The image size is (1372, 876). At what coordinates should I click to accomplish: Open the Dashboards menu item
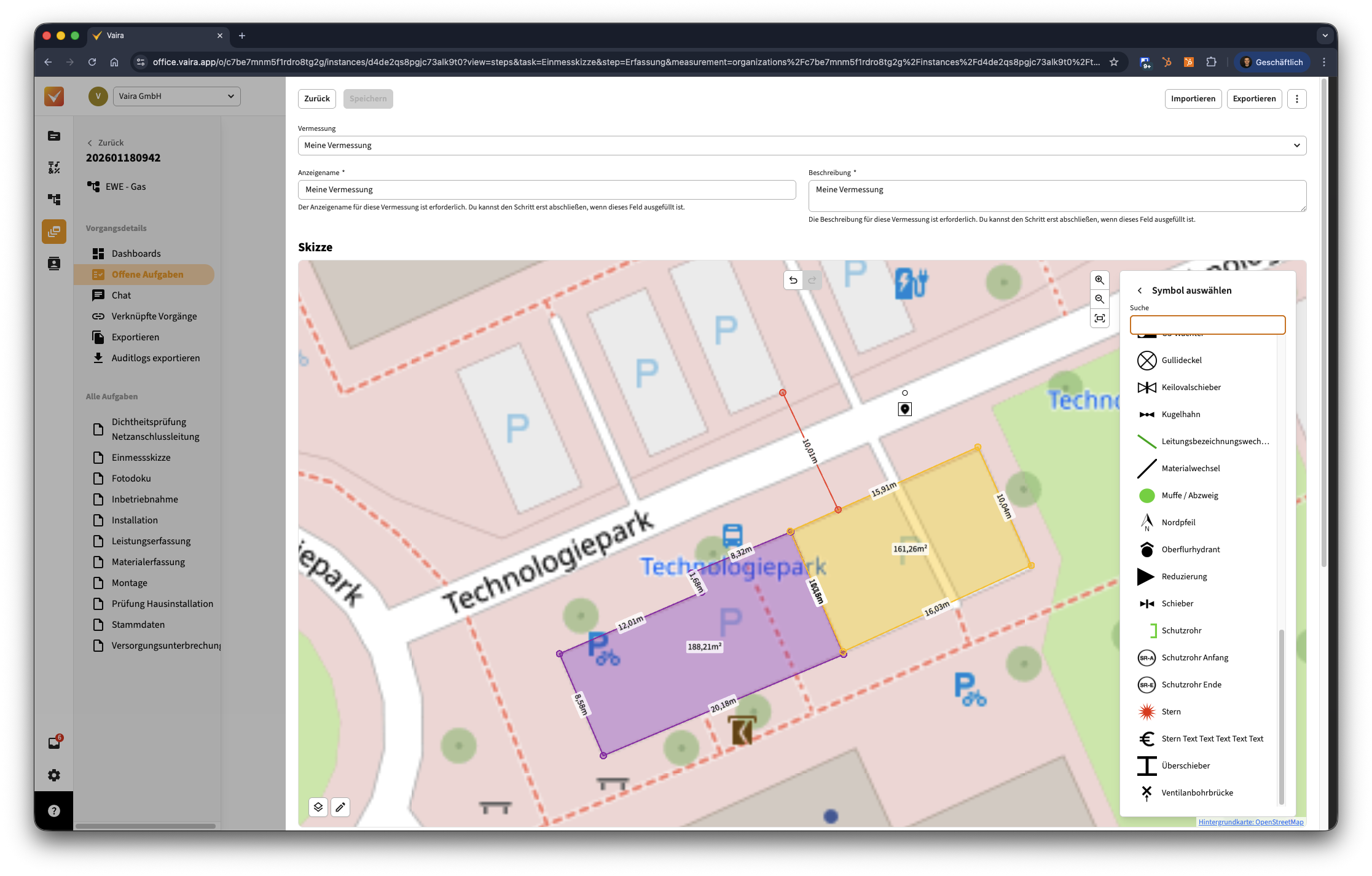pos(136,254)
